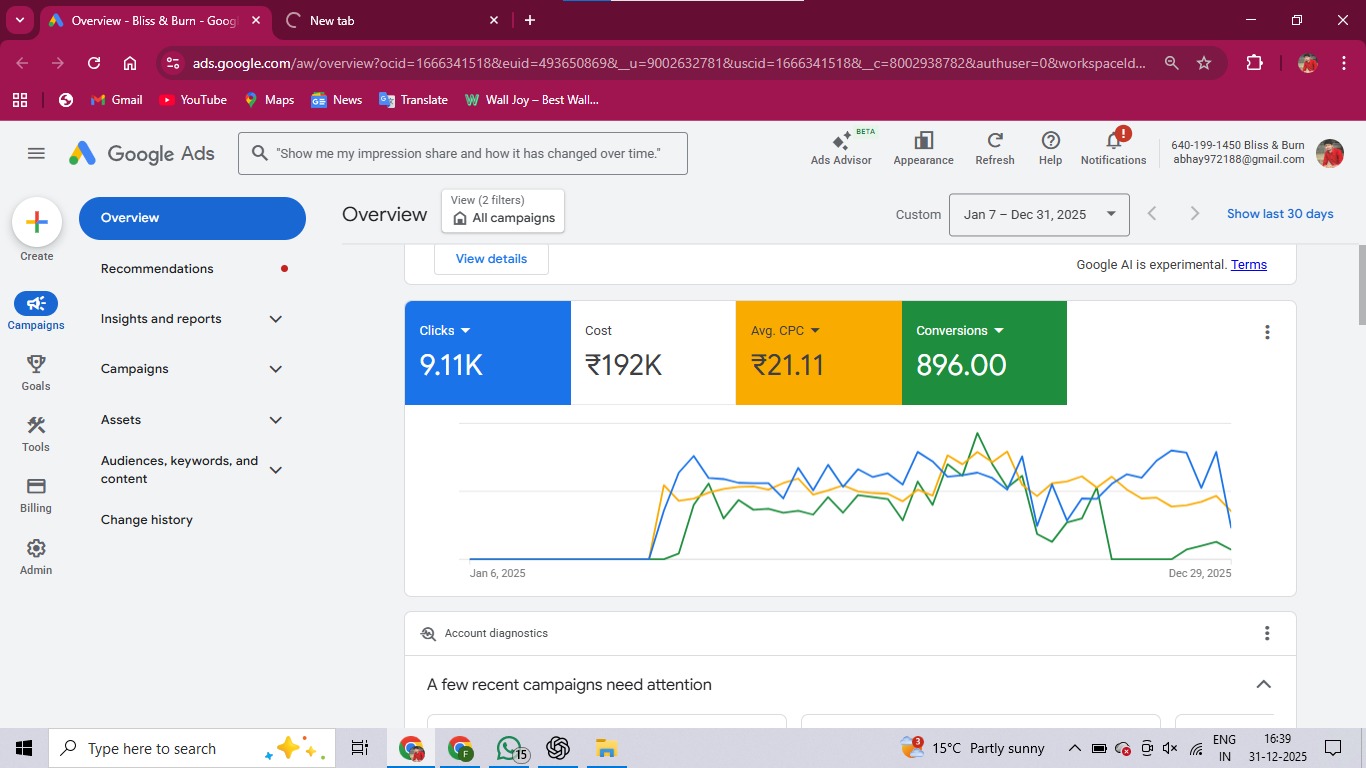Click the Show last 30 days link
The image size is (1366, 768).
[x=1280, y=213]
